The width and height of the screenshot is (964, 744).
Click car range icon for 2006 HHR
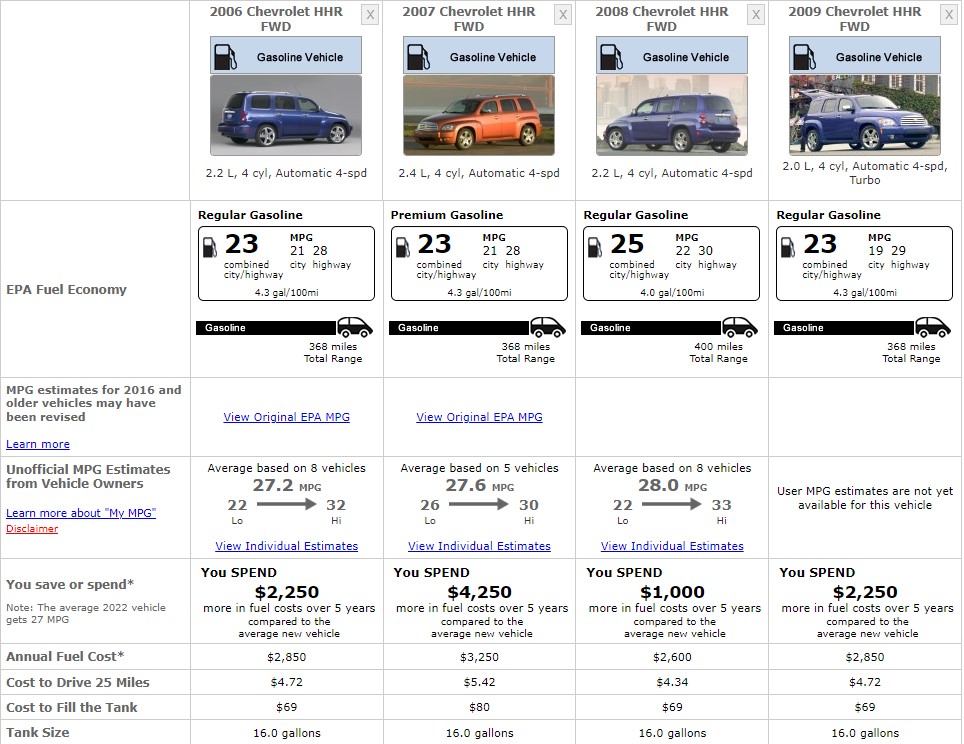tap(355, 327)
